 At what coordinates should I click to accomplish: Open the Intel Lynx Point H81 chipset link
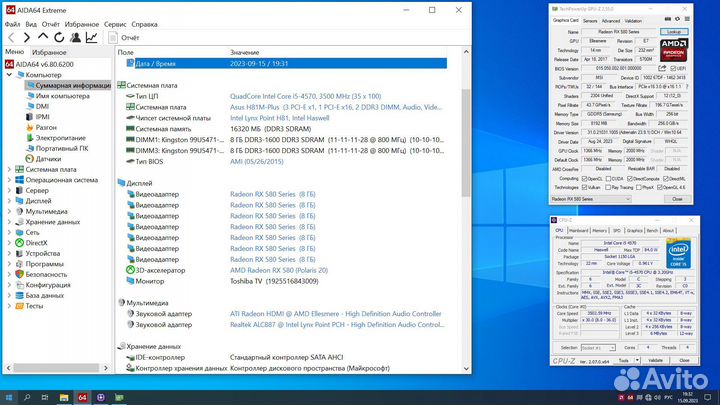280,118
